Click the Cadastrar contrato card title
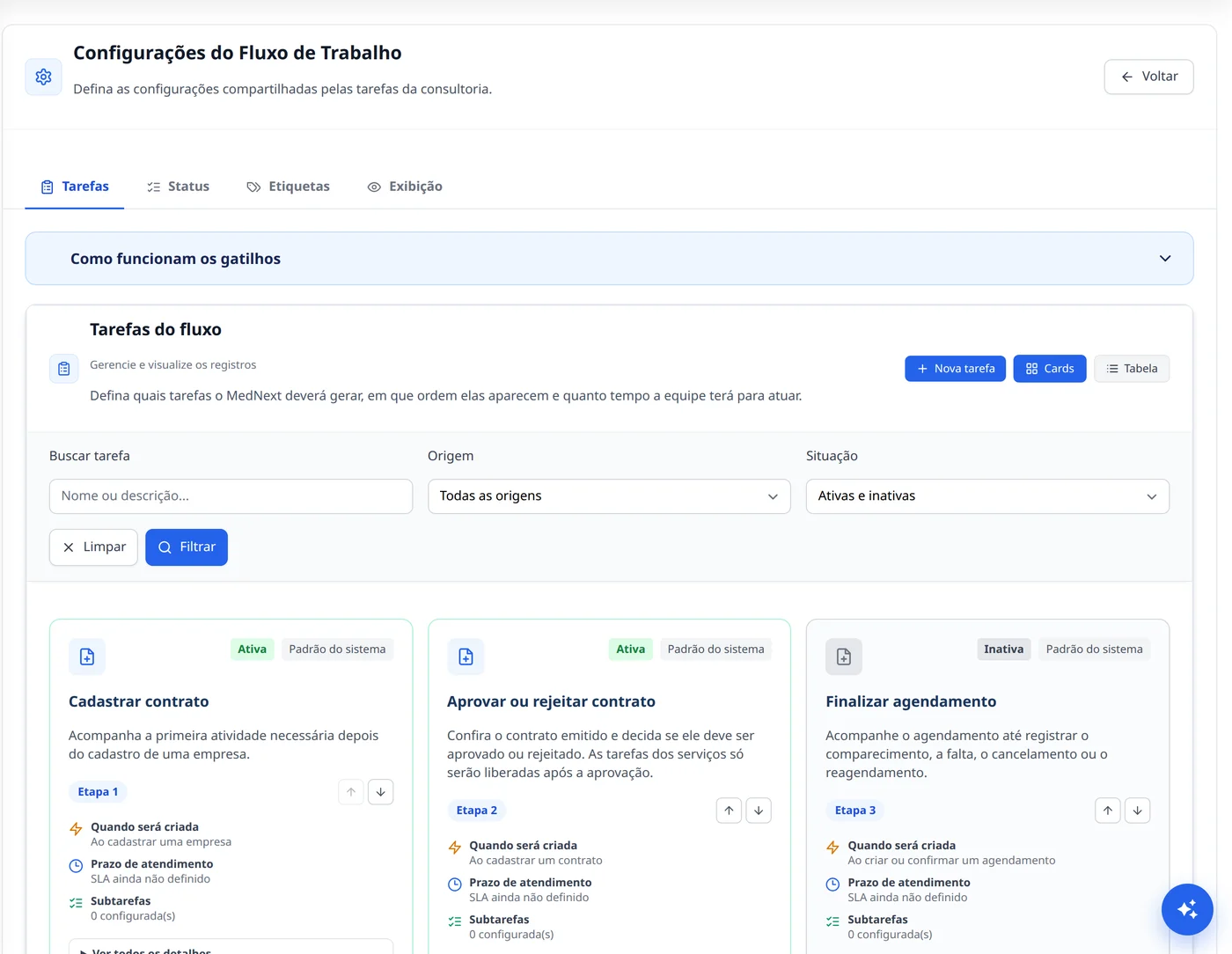1232x954 pixels. coord(139,701)
